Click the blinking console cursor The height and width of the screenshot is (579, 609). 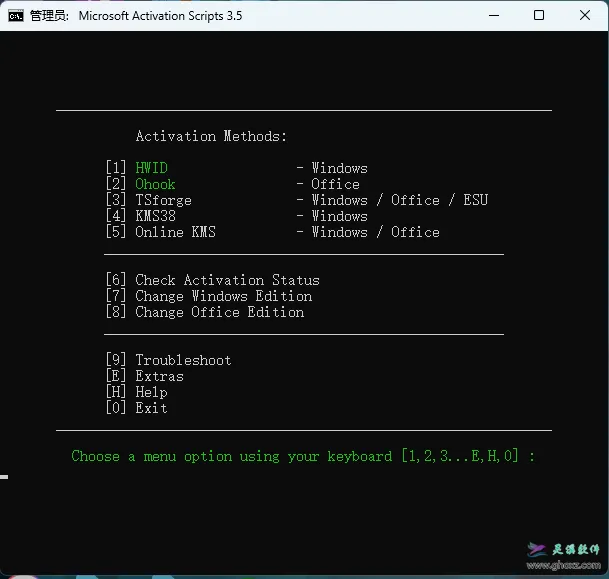[x=4, y=477]
